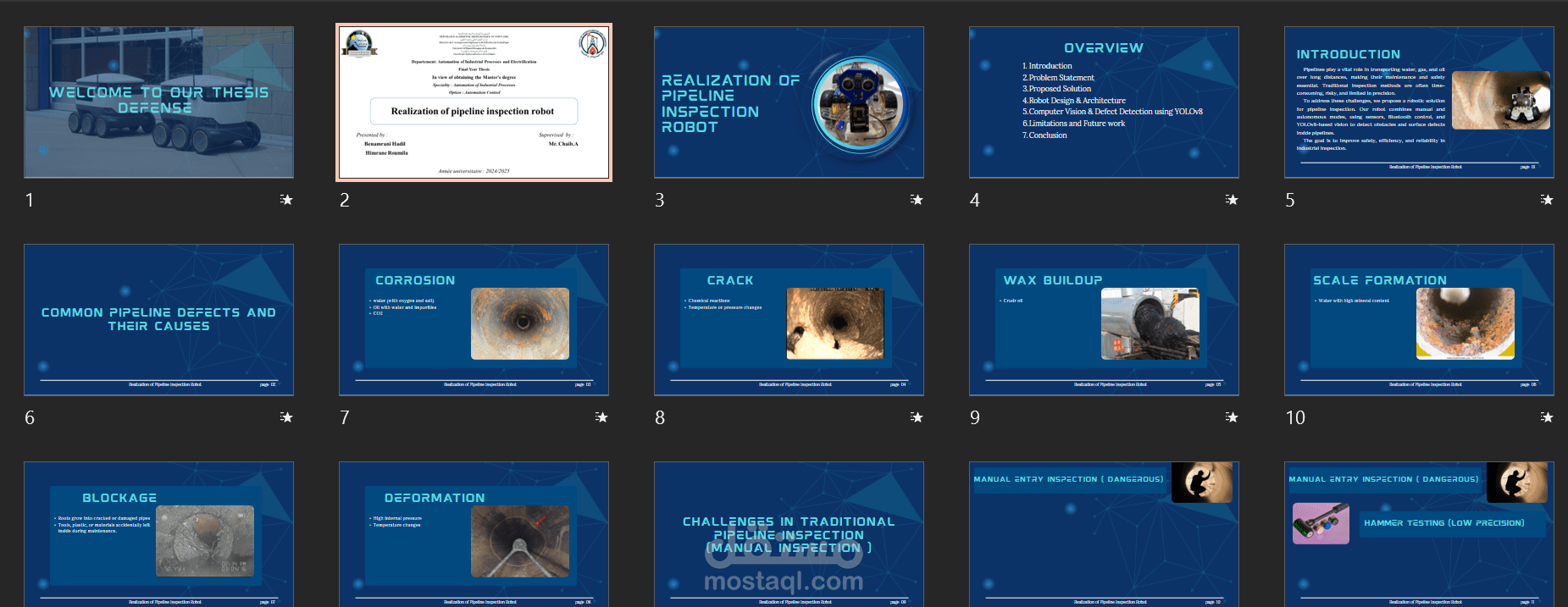
Task: Click slide number '3' label
Action: click(660, 201)
